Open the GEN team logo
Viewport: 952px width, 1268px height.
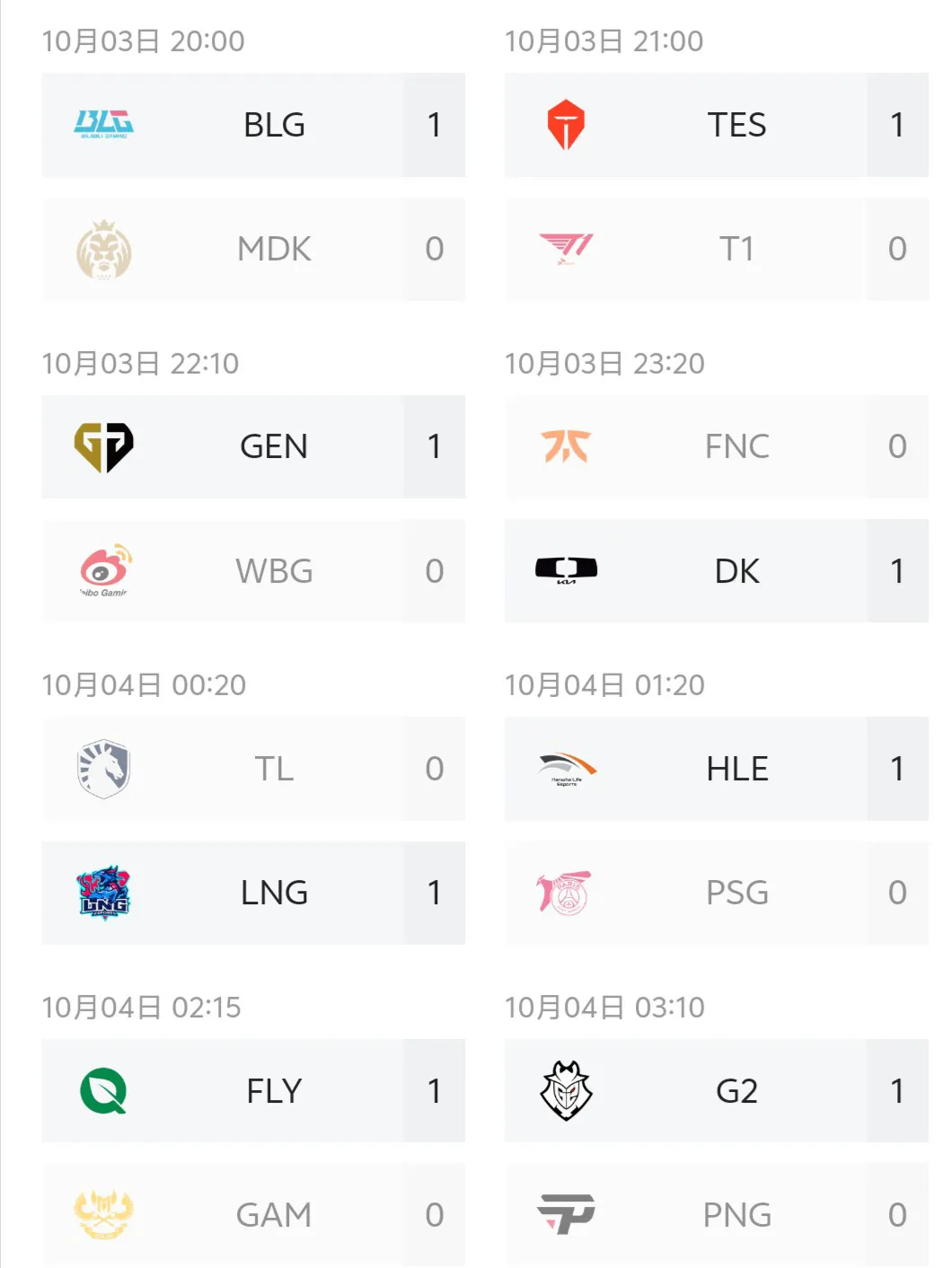pyautogui.click(x=103, y=446)
